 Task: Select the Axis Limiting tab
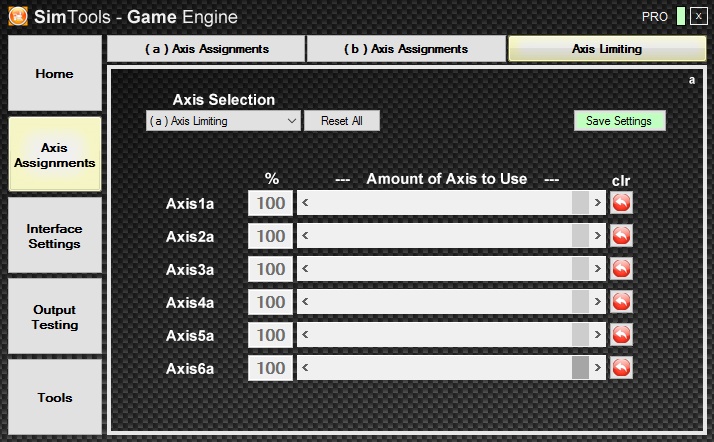click(607, 49)
